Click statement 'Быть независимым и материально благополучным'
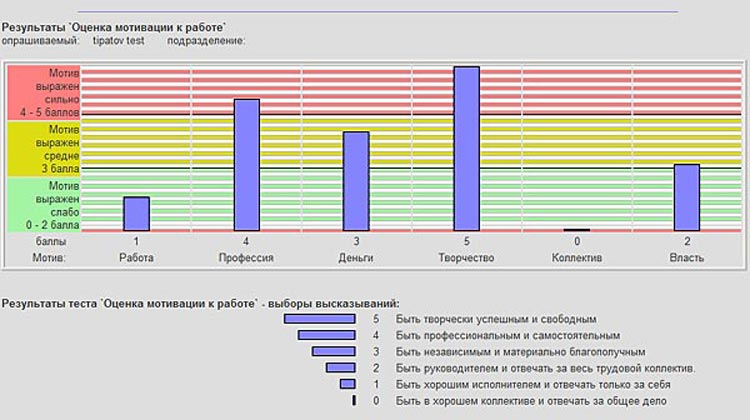 pos(520,352)
